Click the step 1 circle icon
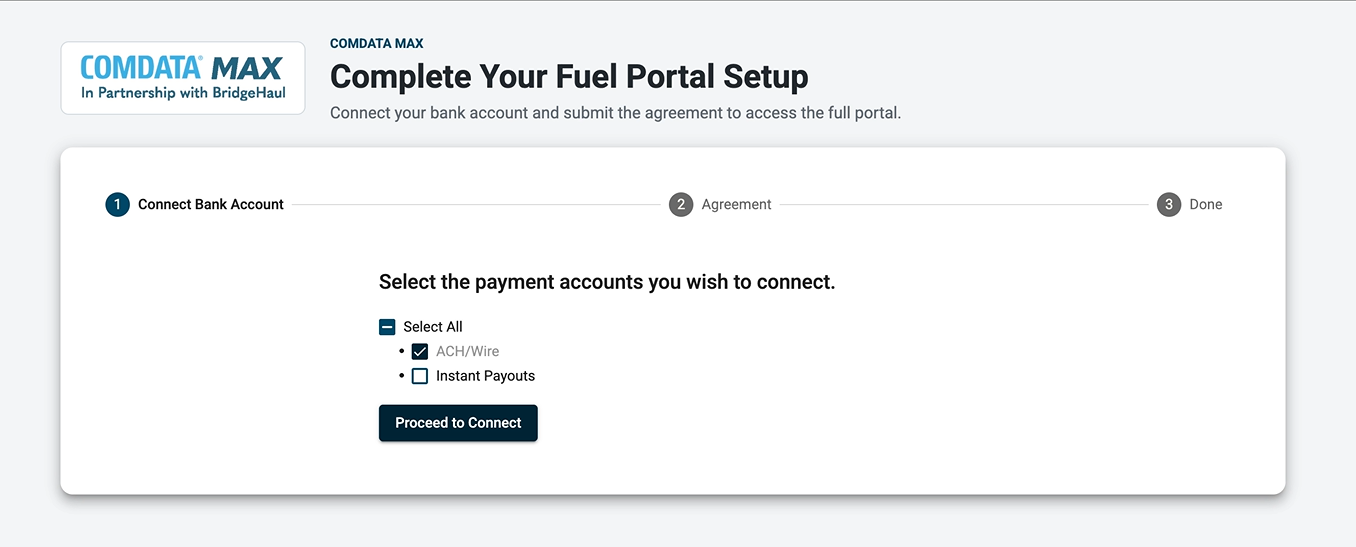1356x547 pixels. coord(118,204)
